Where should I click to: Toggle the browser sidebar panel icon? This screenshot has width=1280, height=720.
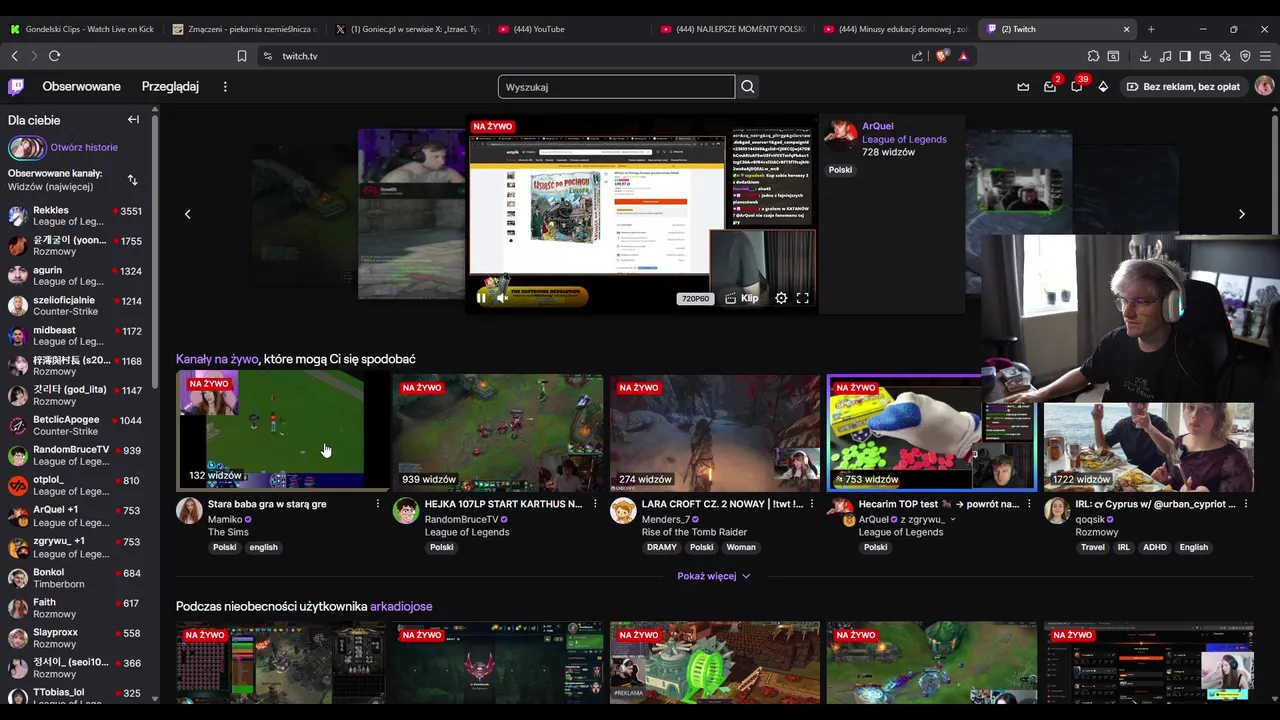1185,56
